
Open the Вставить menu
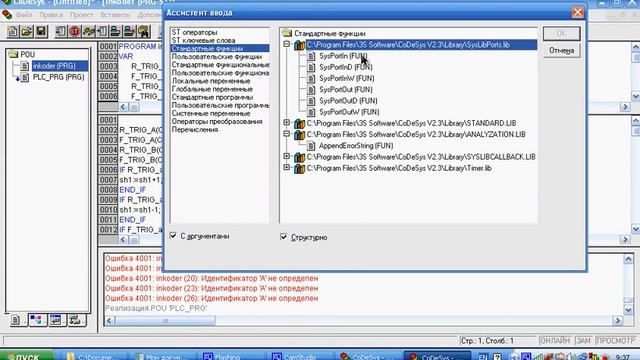115,15
